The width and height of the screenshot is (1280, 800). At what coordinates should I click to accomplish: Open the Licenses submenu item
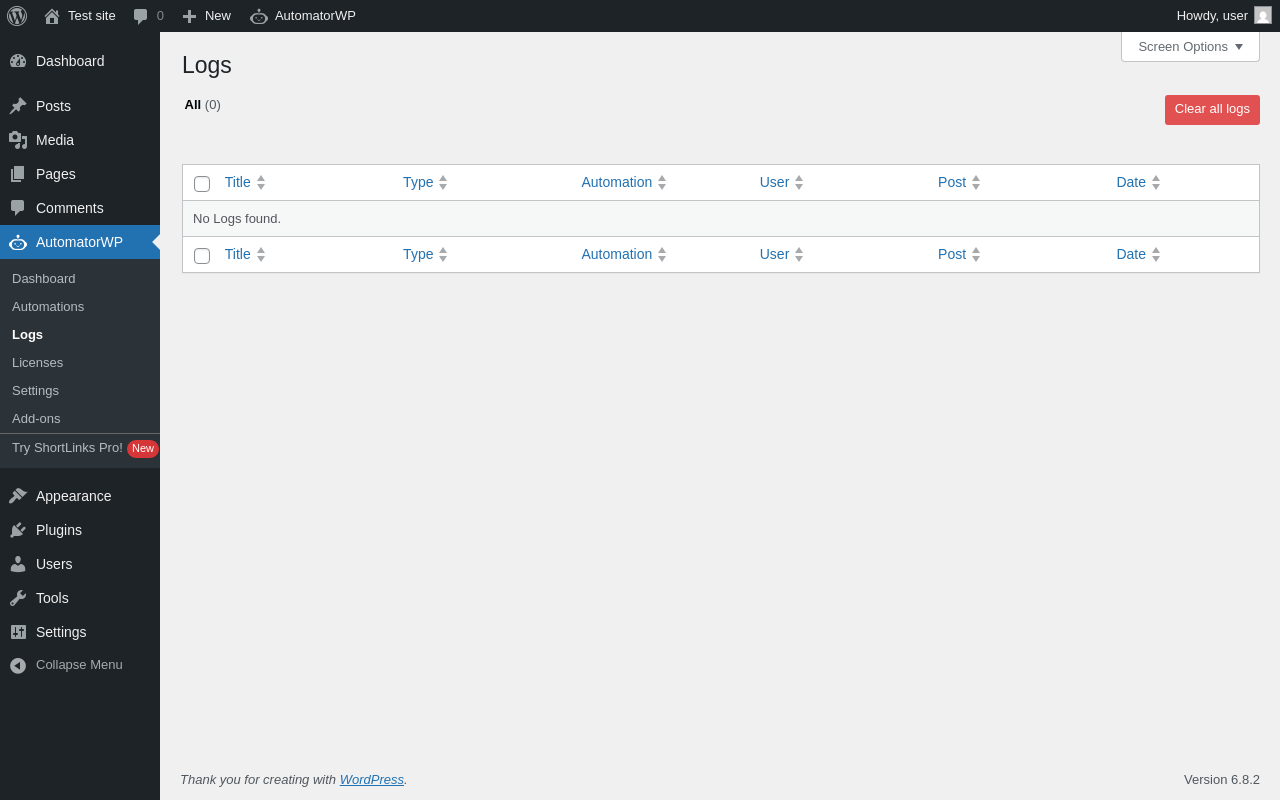(37, 363)
